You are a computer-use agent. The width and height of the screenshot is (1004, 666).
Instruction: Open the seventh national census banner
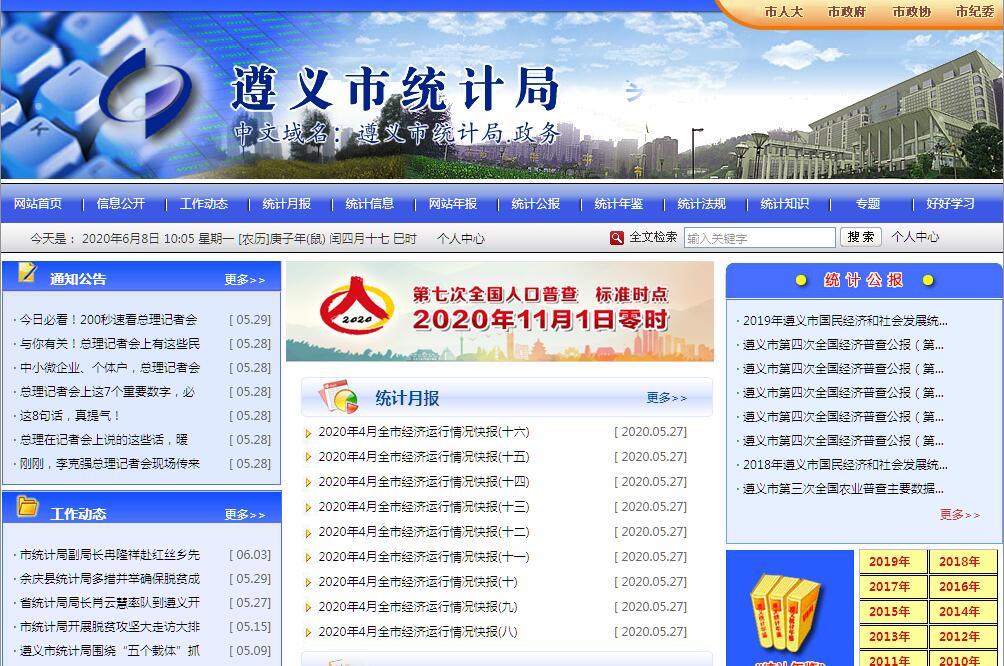tap(500, 311)
